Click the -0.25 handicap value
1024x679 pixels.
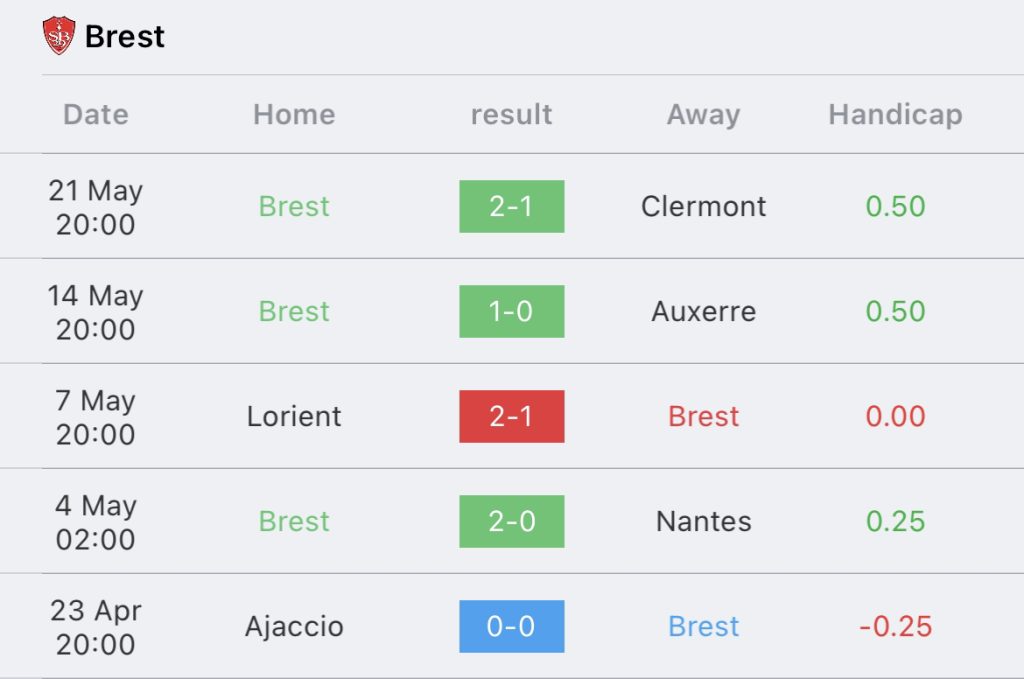(x=895, y=626)
